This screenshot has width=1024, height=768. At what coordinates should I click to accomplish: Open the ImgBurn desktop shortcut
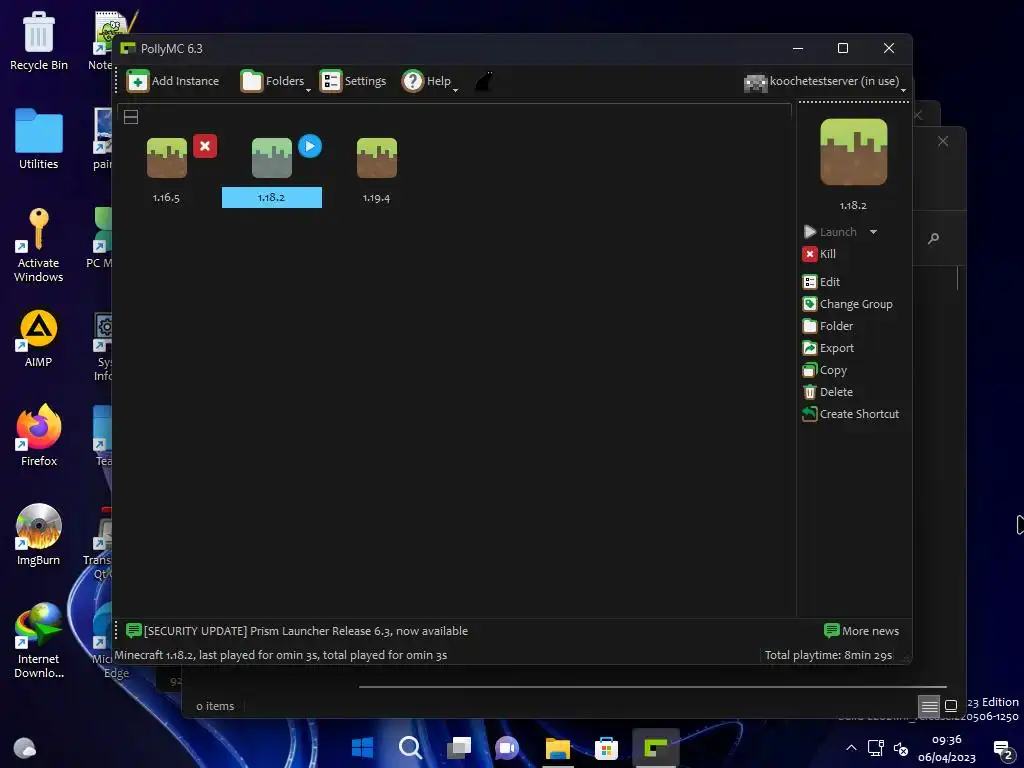[x=39, y=536]
